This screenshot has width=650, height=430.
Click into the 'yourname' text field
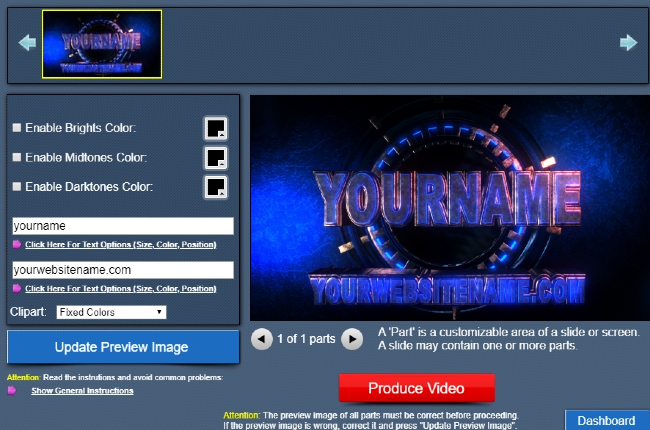click(x=122, y=226)
